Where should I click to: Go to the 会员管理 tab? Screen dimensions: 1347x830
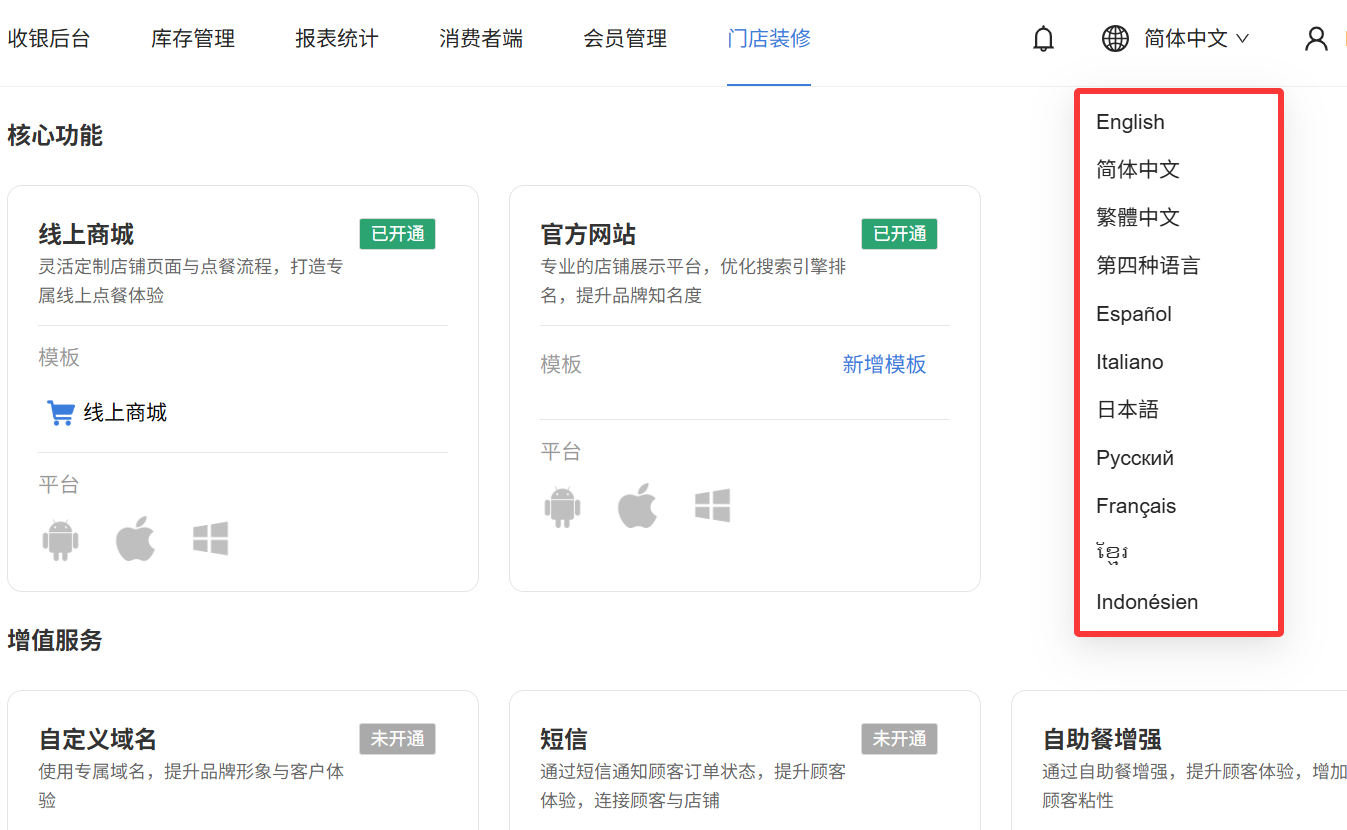(625, 39)
